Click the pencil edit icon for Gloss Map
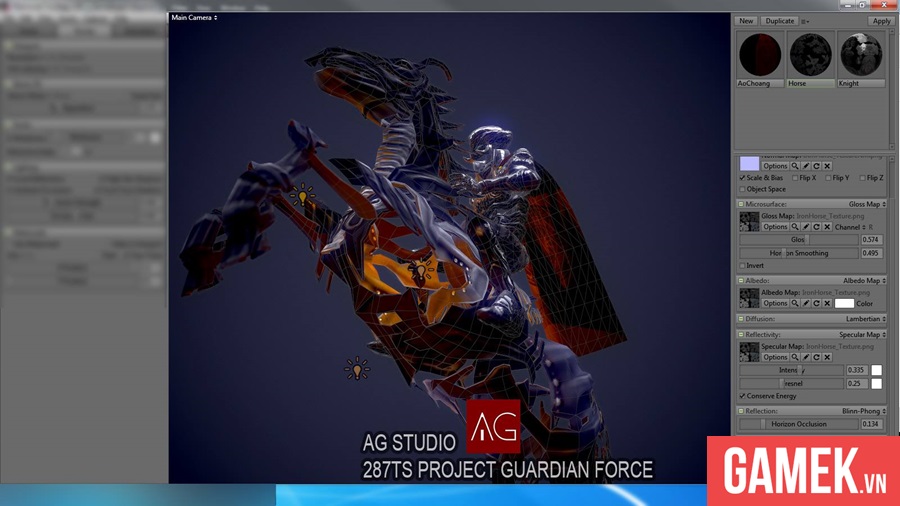Viewport: 900px width, 506px height. pos(806,227)
